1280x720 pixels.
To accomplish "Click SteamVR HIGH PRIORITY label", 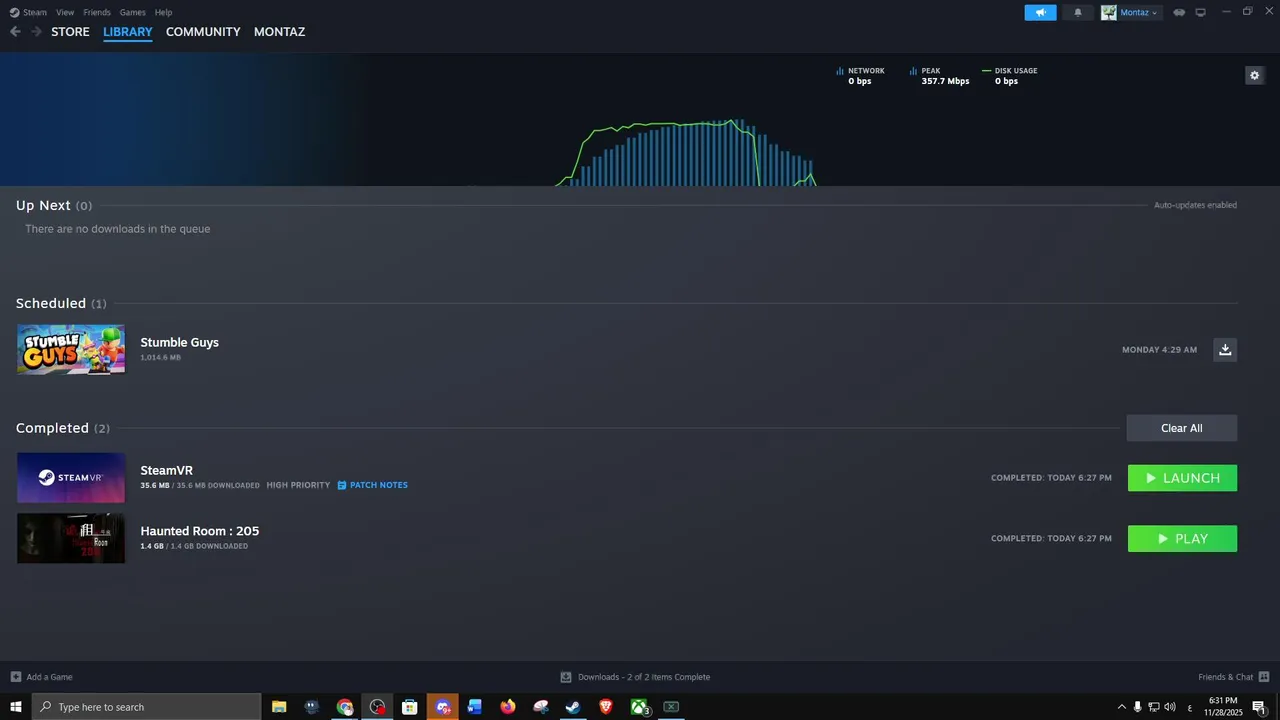I will click(298, 485).
